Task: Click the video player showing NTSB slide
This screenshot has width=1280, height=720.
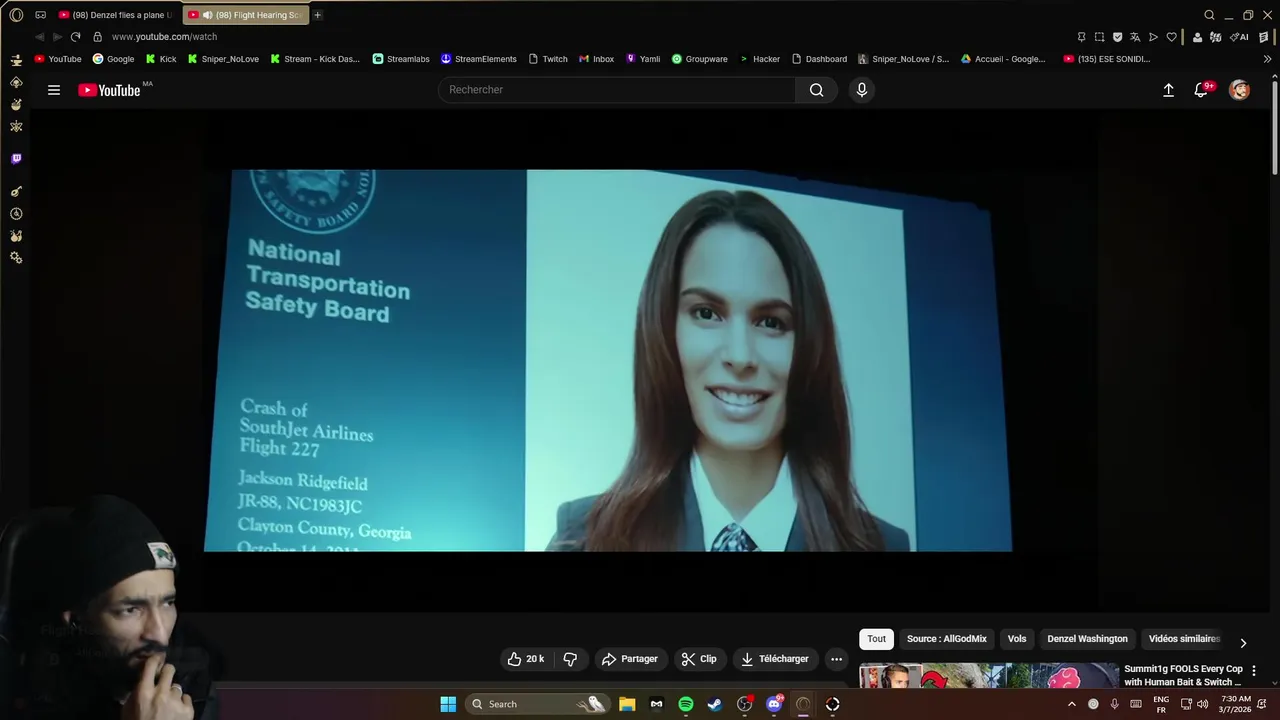Action: click(x=608, y=360)
